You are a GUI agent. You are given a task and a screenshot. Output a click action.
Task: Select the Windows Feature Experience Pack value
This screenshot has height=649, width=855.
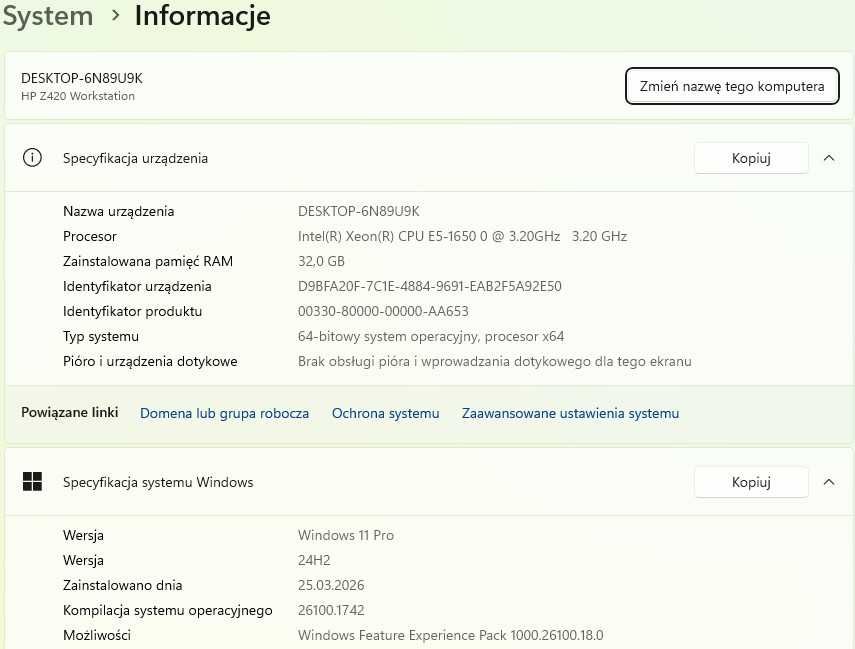450,635
